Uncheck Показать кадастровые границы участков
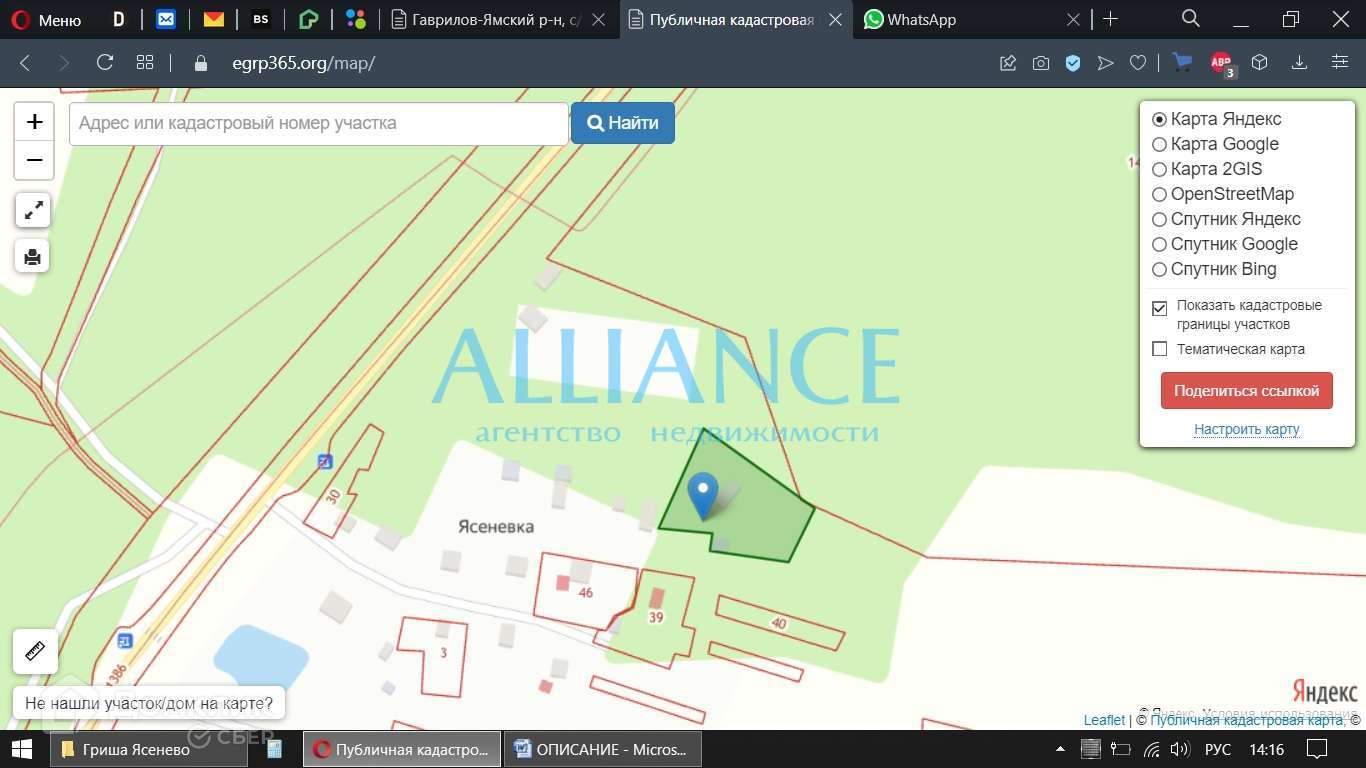This screenshot has width=1366, height=768. click(x=1160, y=308)
